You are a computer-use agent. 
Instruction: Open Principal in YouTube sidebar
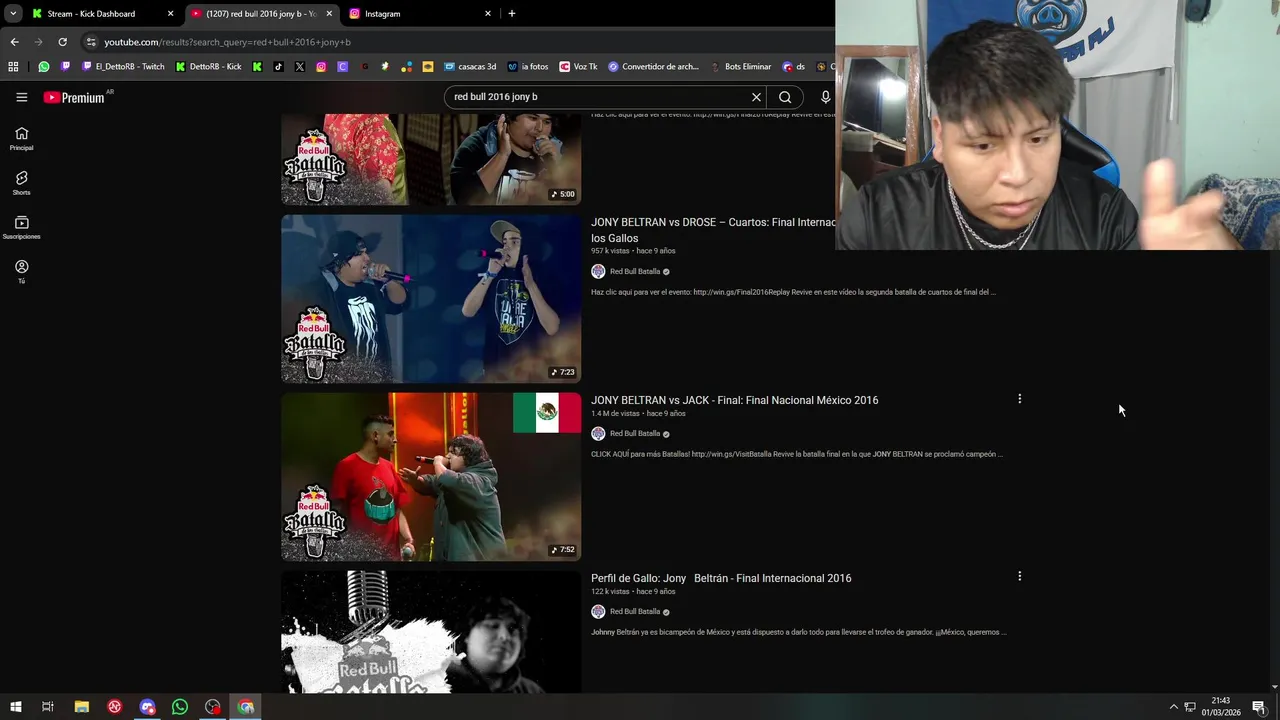click(21, 139)
